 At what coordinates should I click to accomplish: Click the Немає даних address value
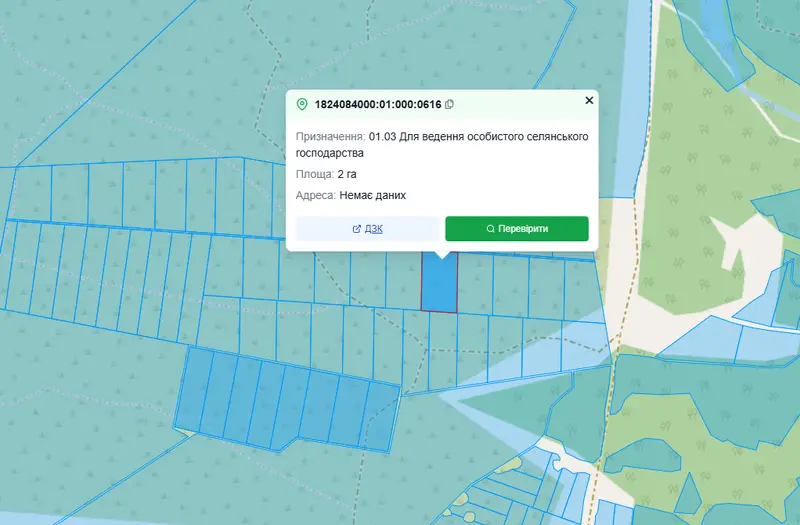(372, 195)
